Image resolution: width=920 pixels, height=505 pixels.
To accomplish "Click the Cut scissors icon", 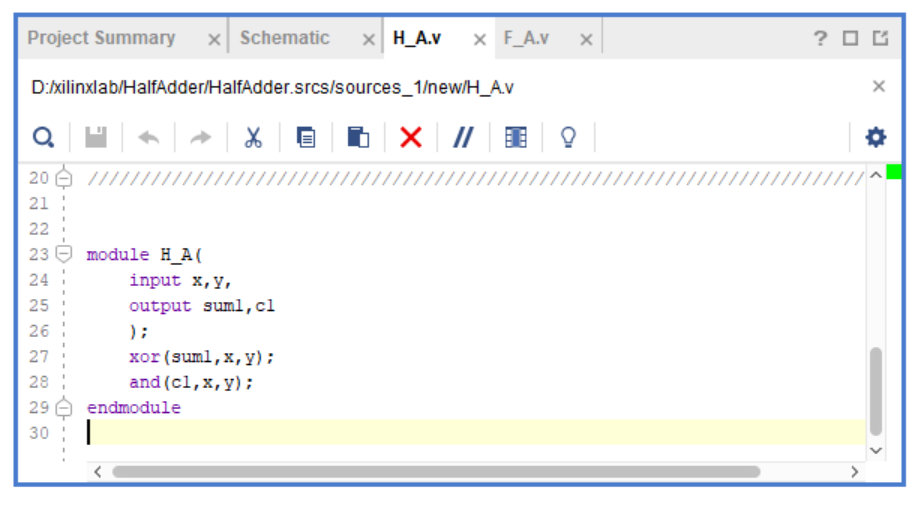I will 253,137.
